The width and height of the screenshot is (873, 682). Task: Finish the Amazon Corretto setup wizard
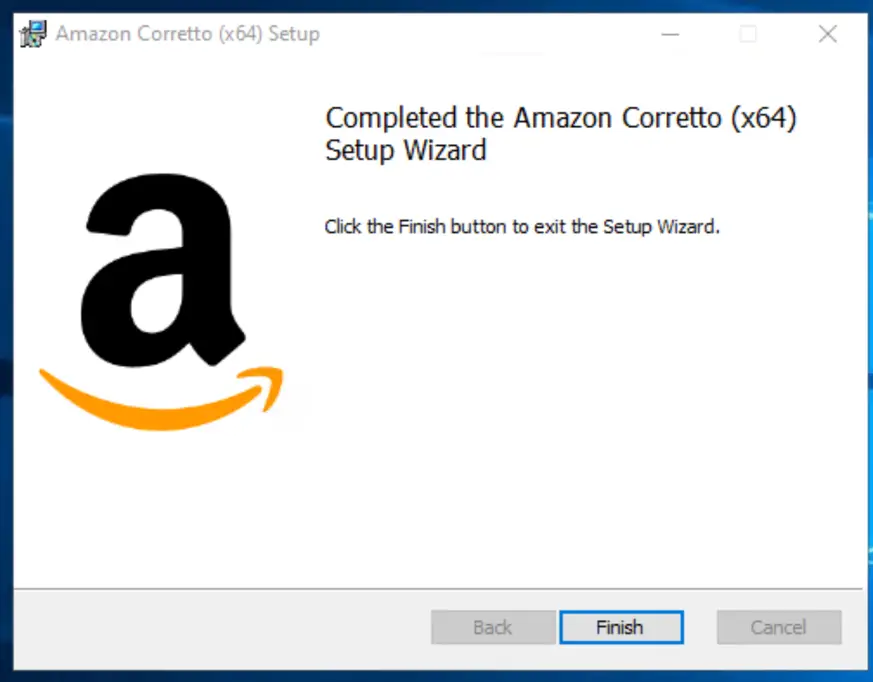(621, 627)
